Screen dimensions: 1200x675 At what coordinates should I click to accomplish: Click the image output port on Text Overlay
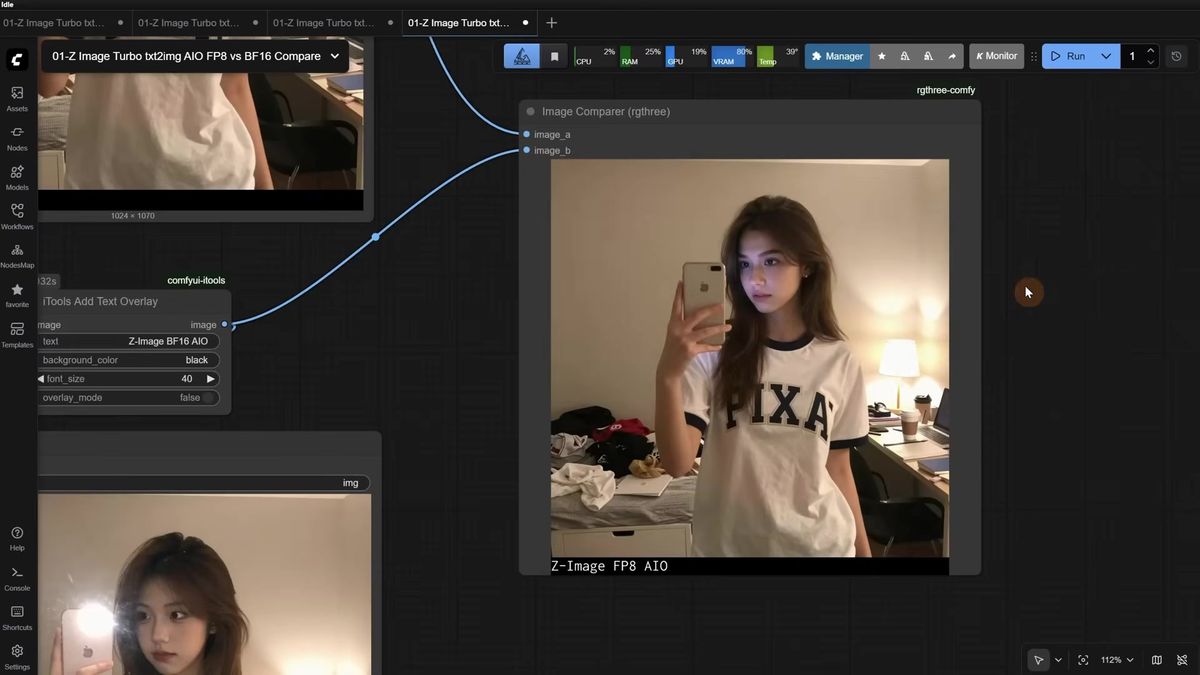(x=224, y=324)
